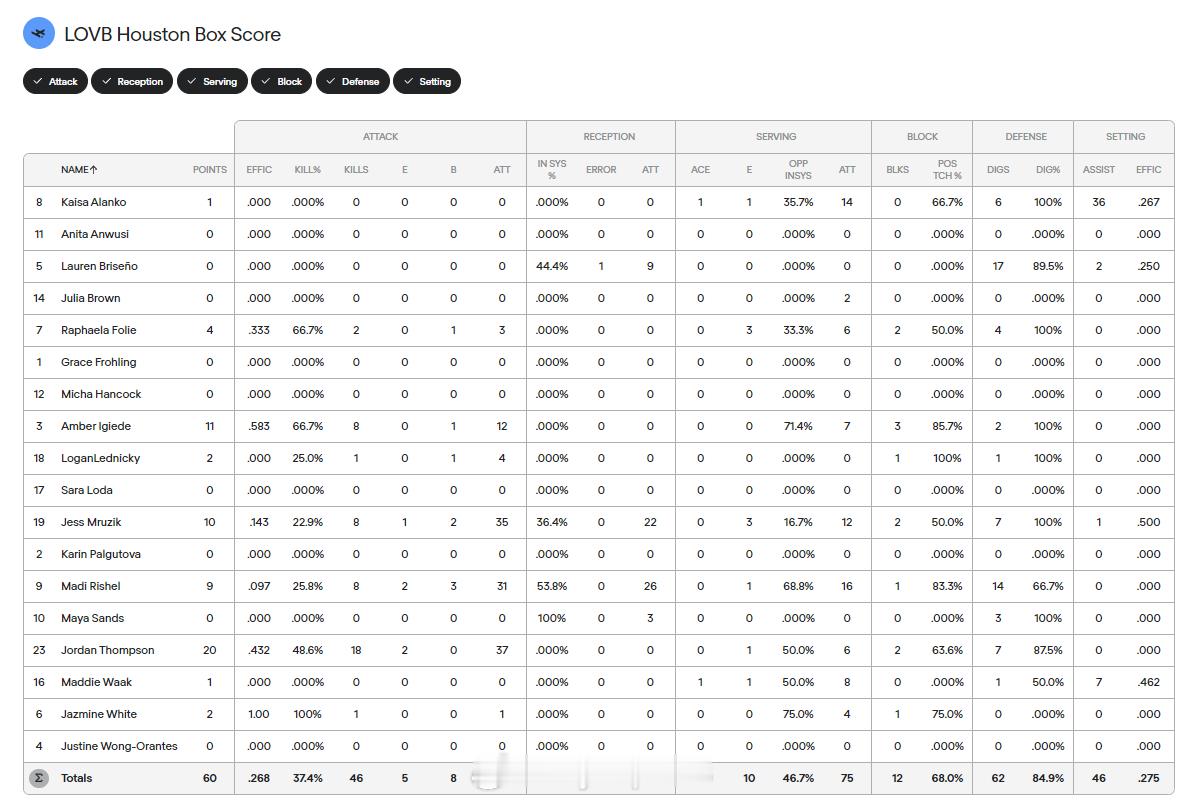Select player Jordan Thompson

[107, 650]
